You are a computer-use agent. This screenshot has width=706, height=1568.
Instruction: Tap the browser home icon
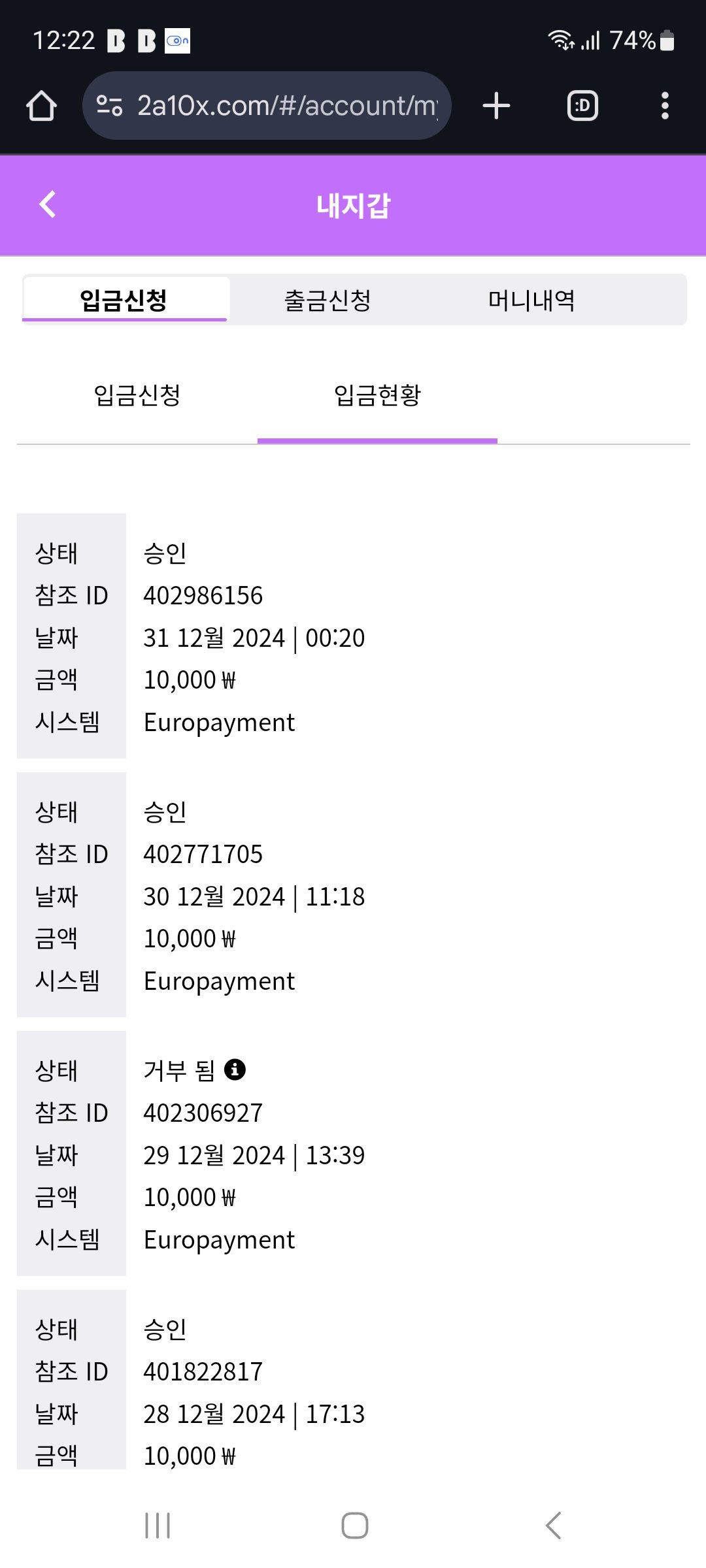41,106
